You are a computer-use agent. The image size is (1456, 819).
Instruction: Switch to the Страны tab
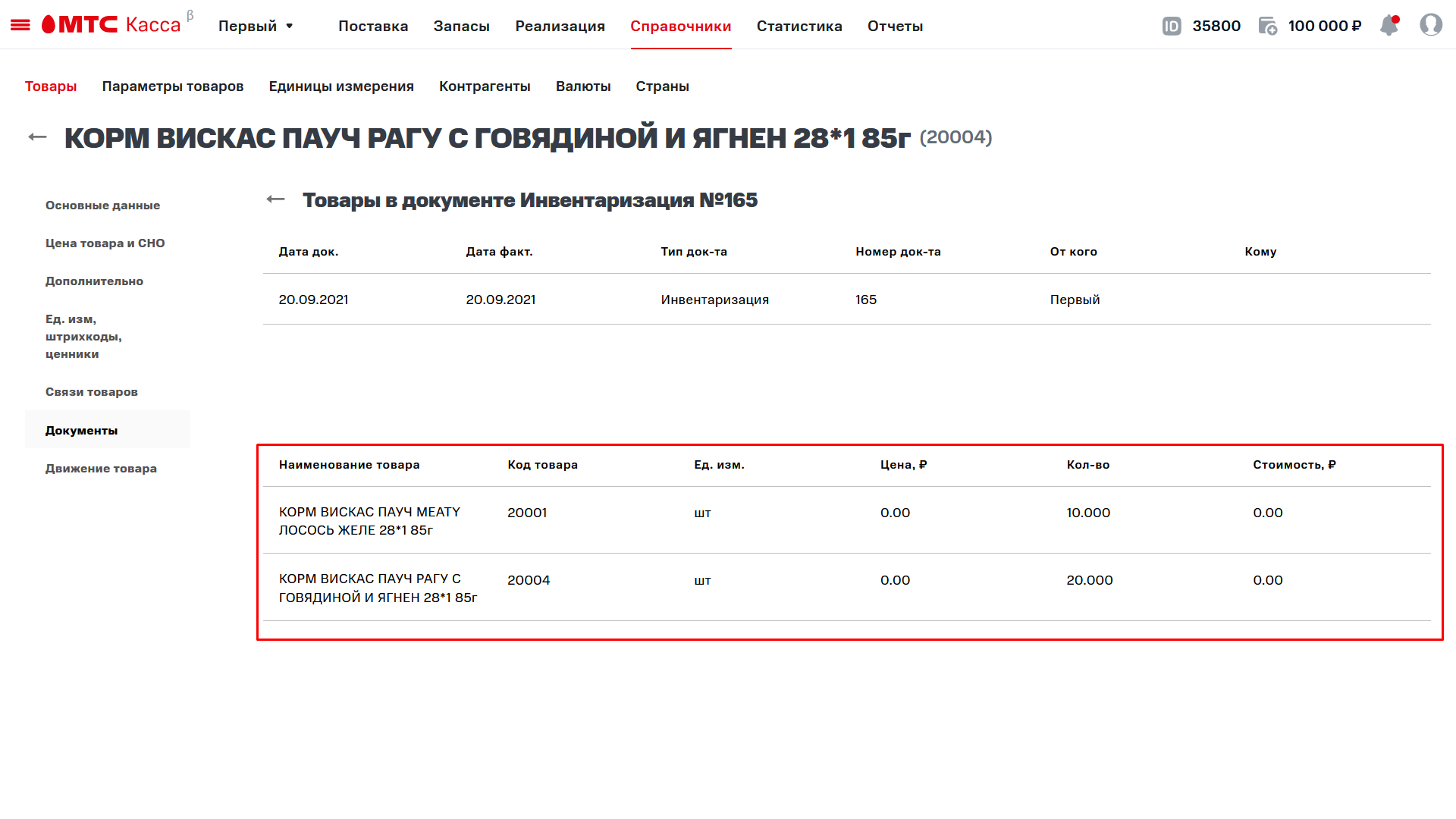point(663,86)
